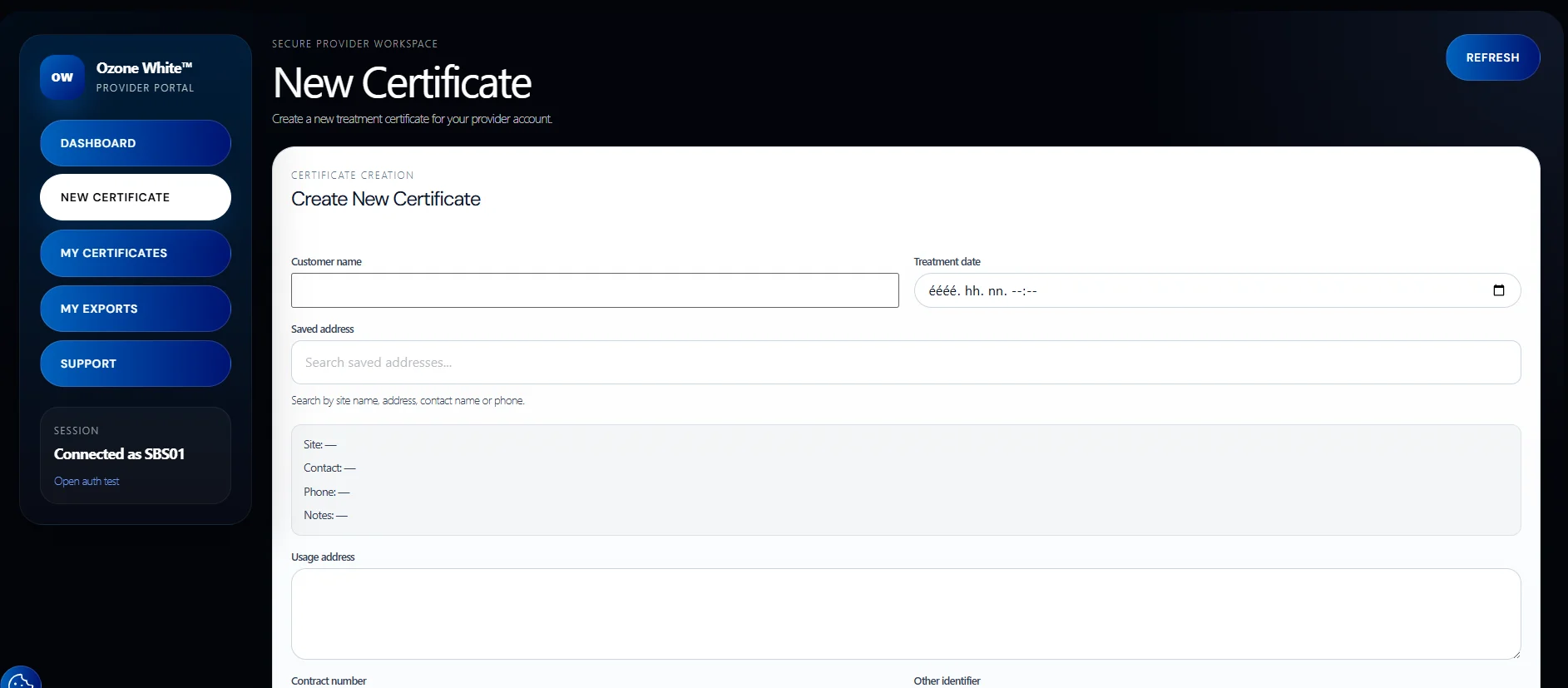
Task: Click the Treatment date label
Action: 947,261
